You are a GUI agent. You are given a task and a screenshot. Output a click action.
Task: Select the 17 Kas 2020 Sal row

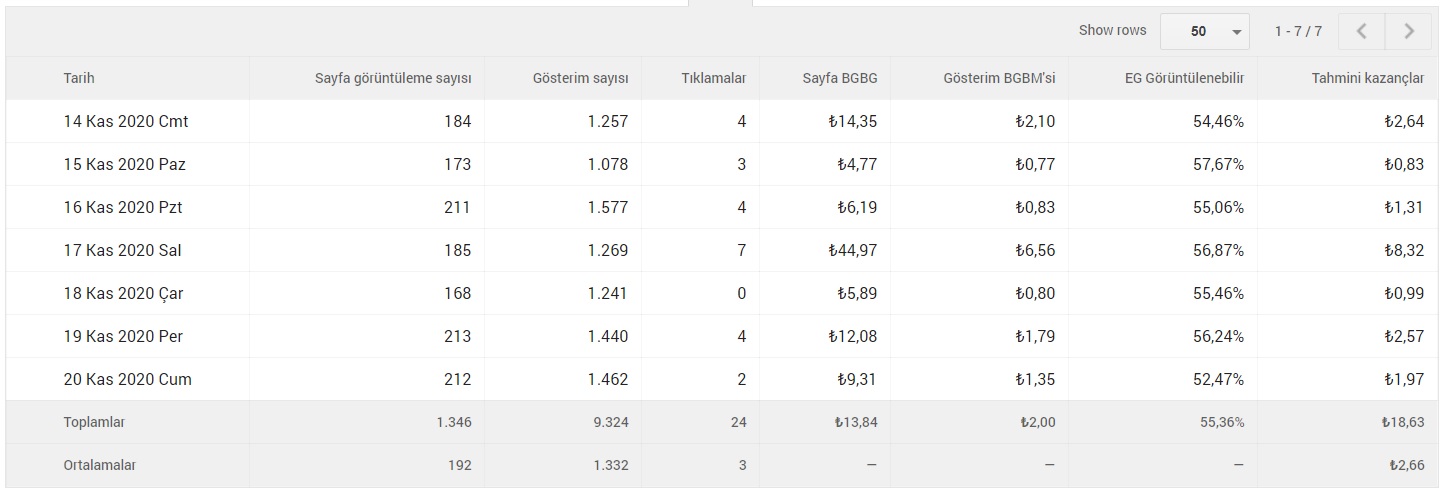(x=723, y=250)
